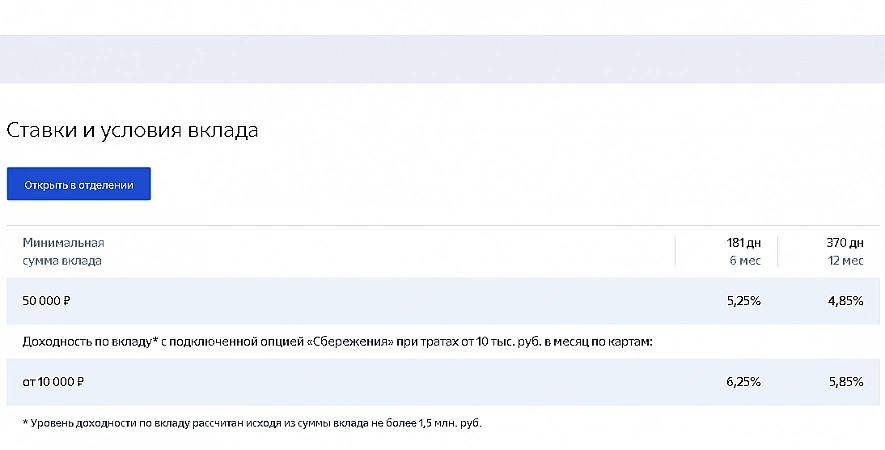
Task: Click the "50 000 ₽" minimum amount cell
Action: click(46, 301)
